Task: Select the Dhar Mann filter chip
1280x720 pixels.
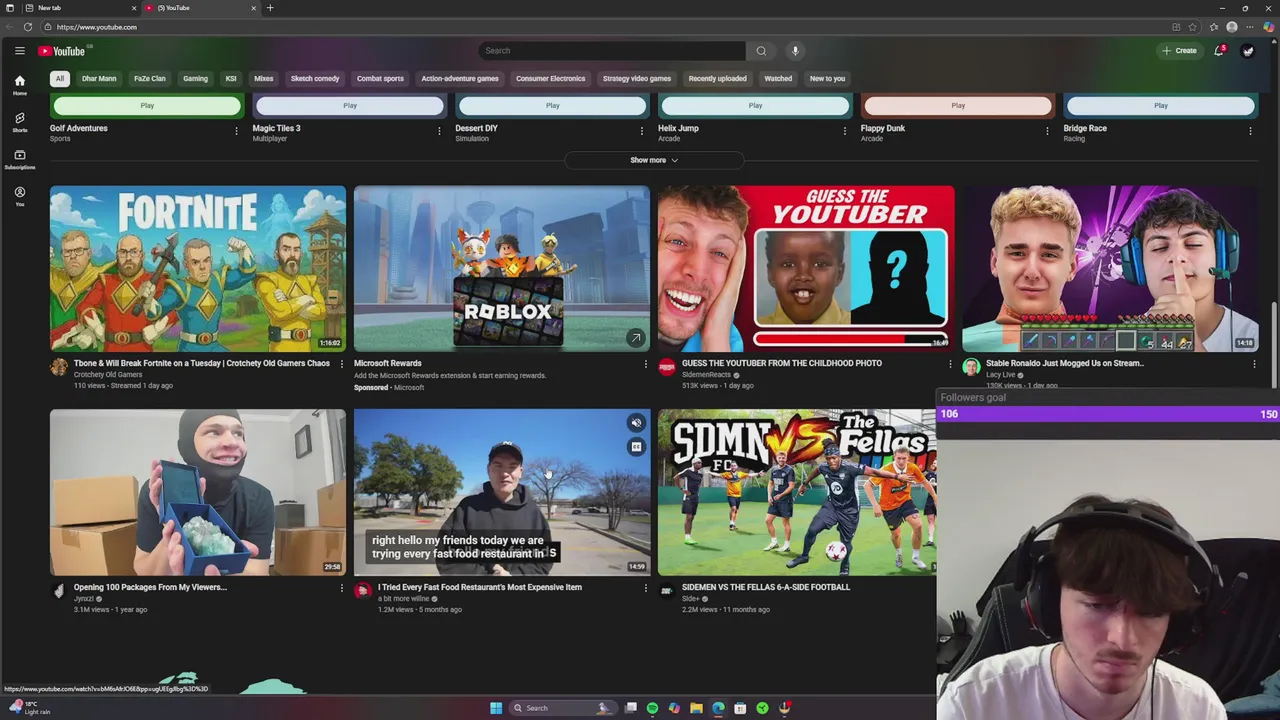Action: click(99, 79)
